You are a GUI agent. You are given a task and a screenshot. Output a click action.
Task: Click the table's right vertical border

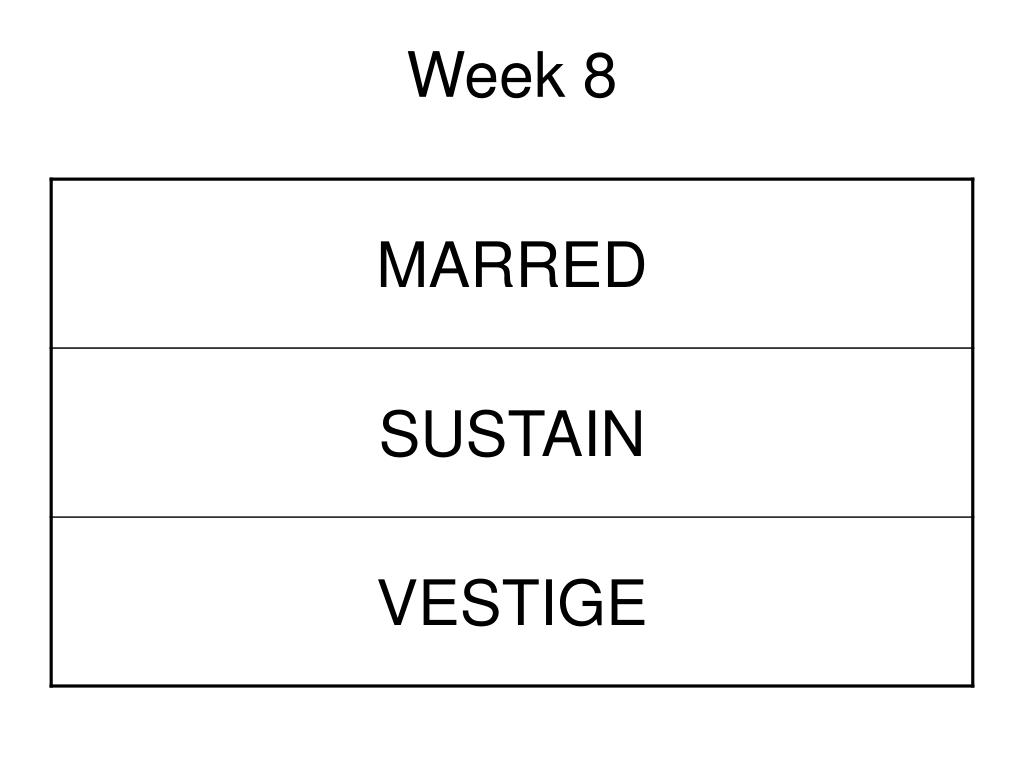click(x=973, y=432)
